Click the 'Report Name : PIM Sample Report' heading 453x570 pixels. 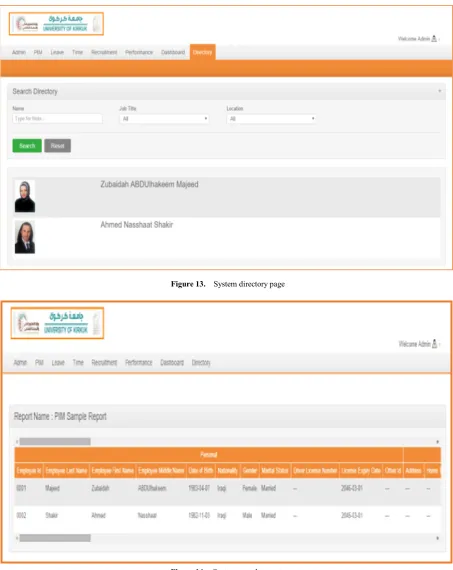(x=60, y=416)
